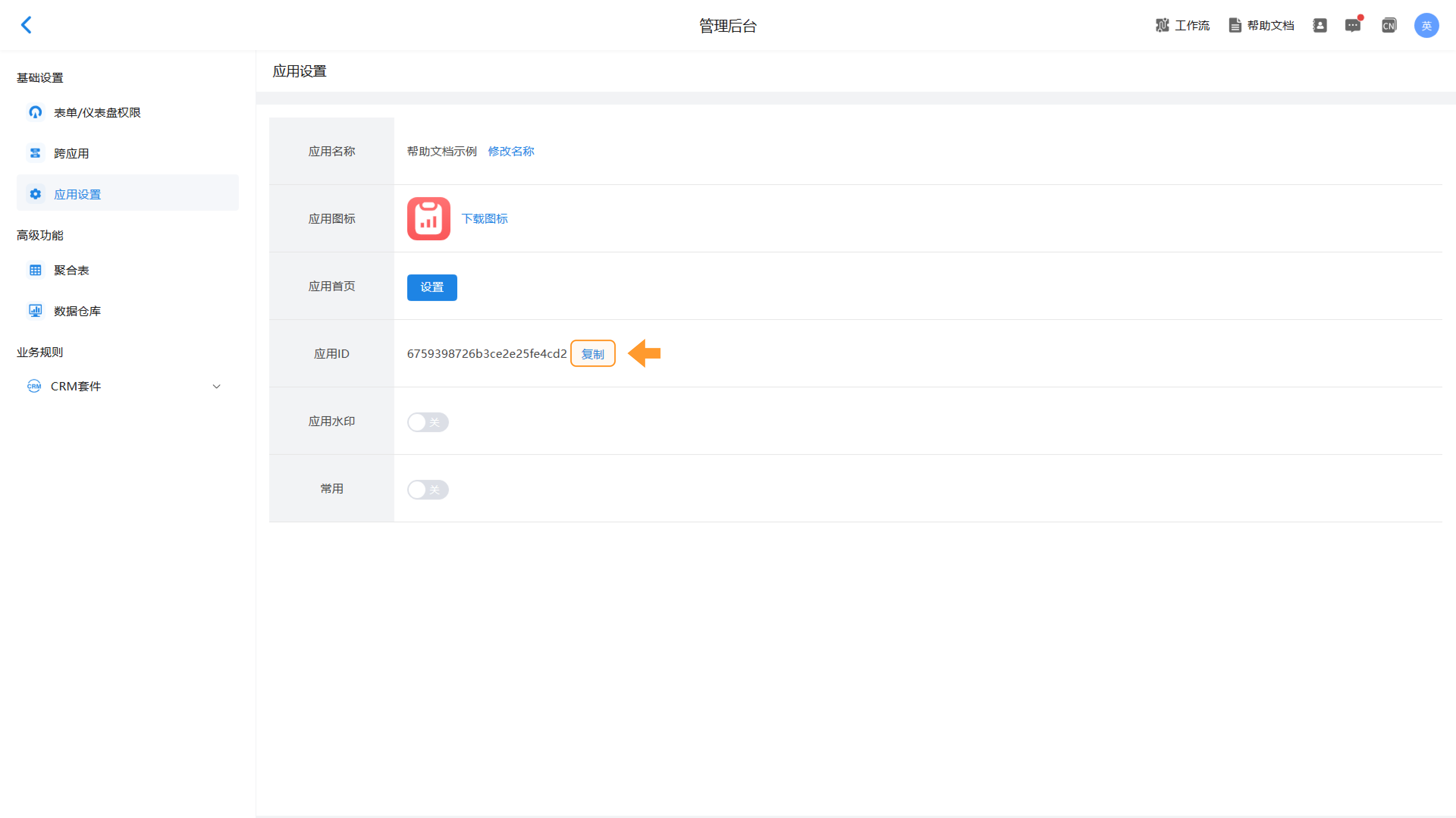Open 聚合表 in advanced features
This screenshot has height=818, width=1456.
click(x=71, y=270)
